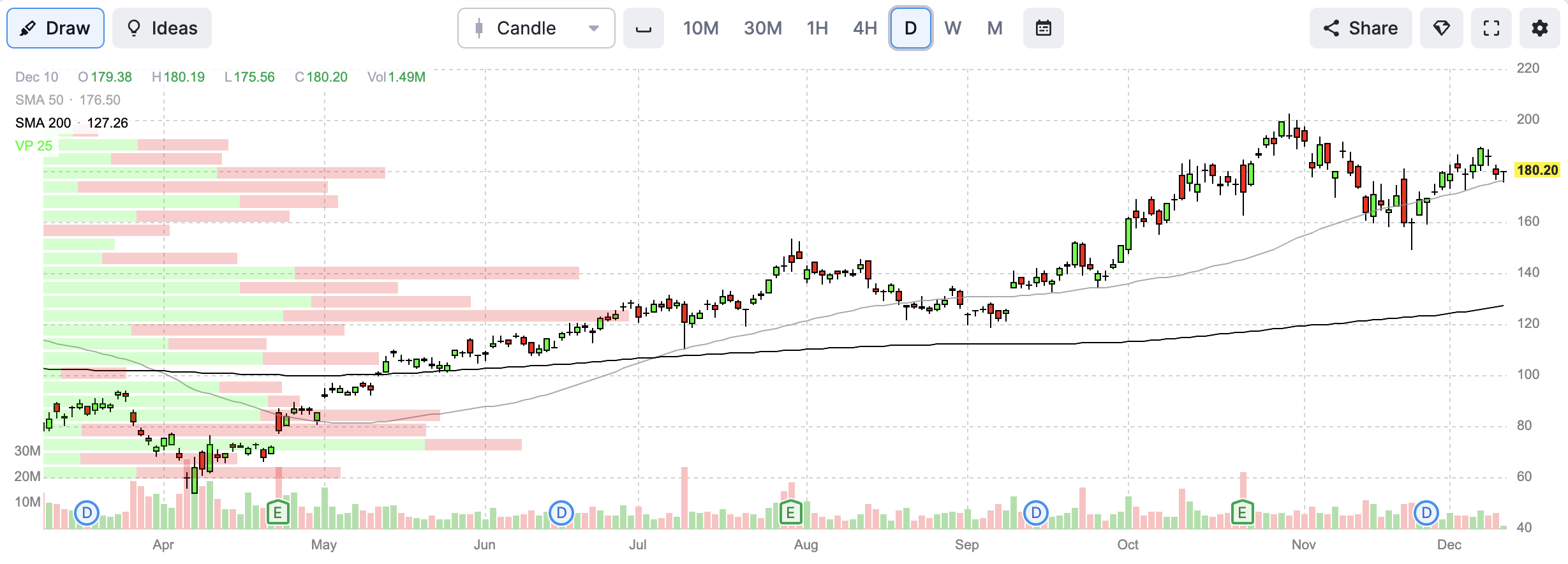The image size is (1568, 564).
Task: Click the Nov label on time axis
Action: pos(1303,545)
